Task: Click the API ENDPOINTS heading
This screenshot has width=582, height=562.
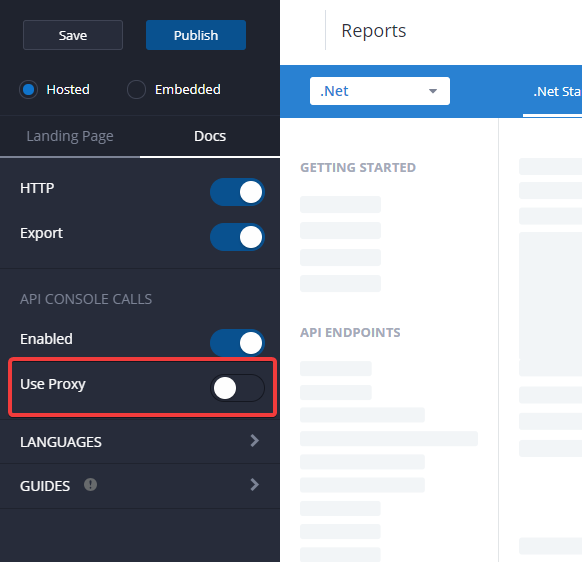Action: tap(350, 332)
